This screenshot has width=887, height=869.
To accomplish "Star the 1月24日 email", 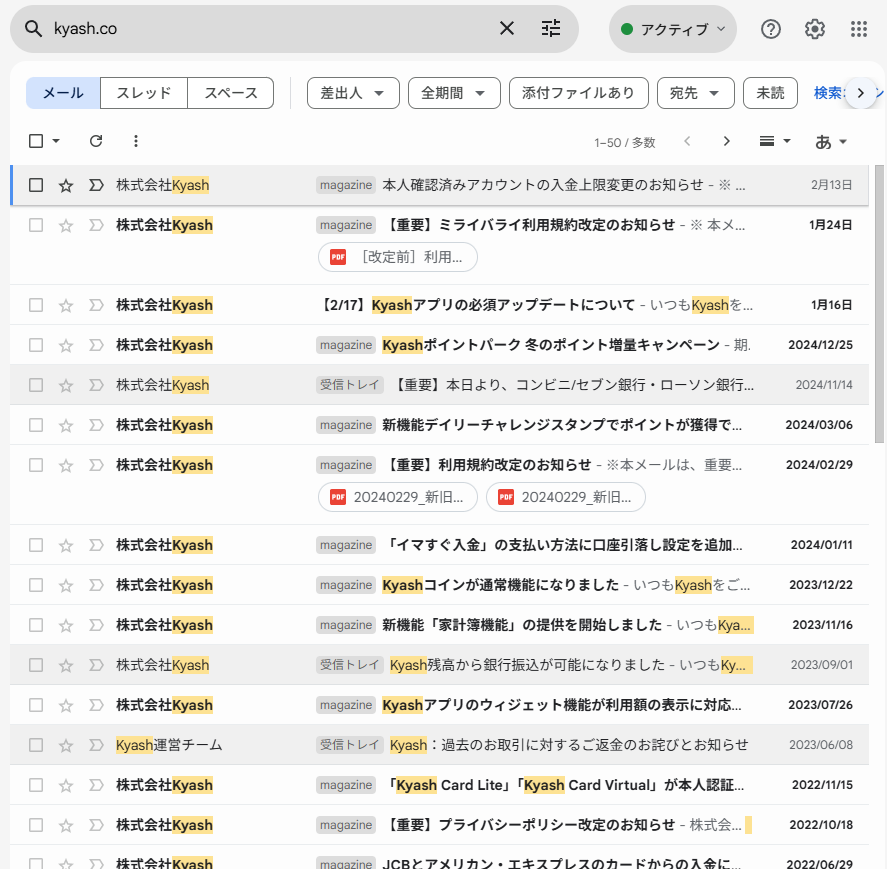I will coord(66,225).
